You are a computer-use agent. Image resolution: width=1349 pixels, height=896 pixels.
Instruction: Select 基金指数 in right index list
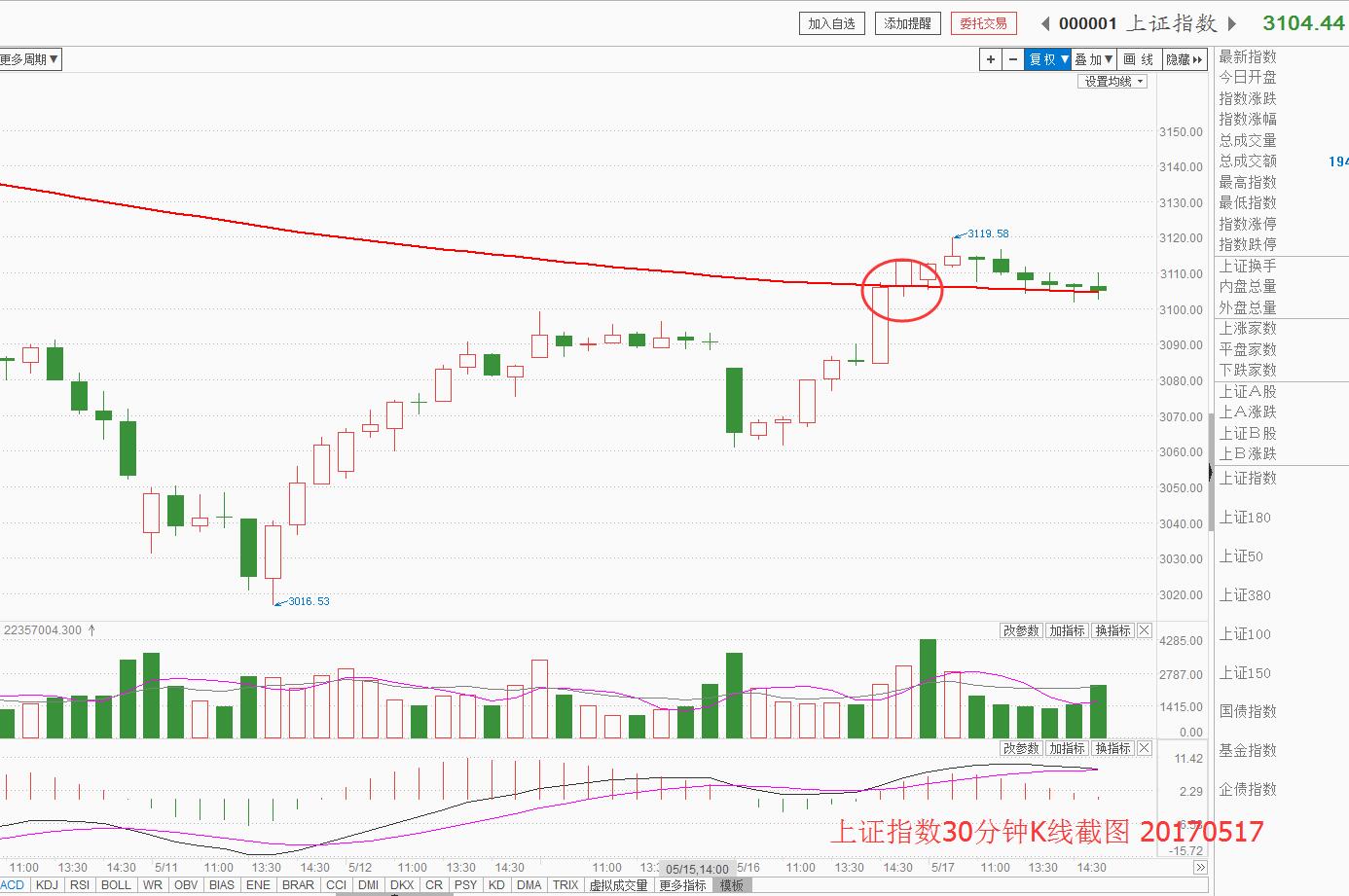click(1248, 750)
